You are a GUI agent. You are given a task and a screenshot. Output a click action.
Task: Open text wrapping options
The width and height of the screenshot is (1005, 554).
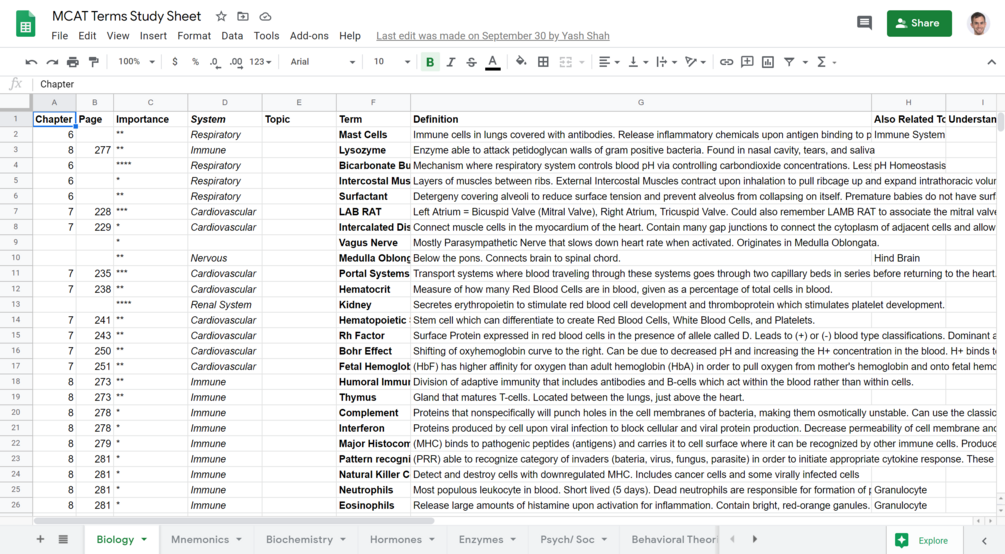(x=666, y=62)
